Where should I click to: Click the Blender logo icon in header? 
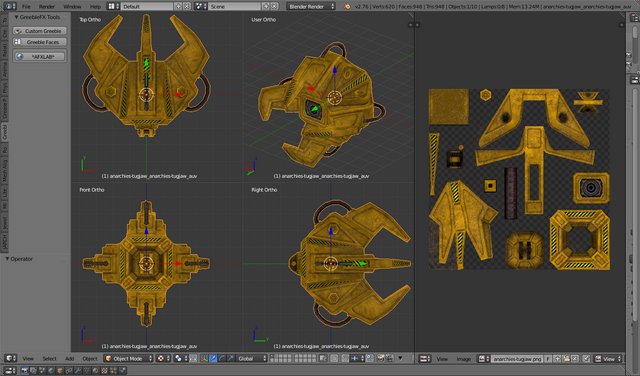click(347, 6)
